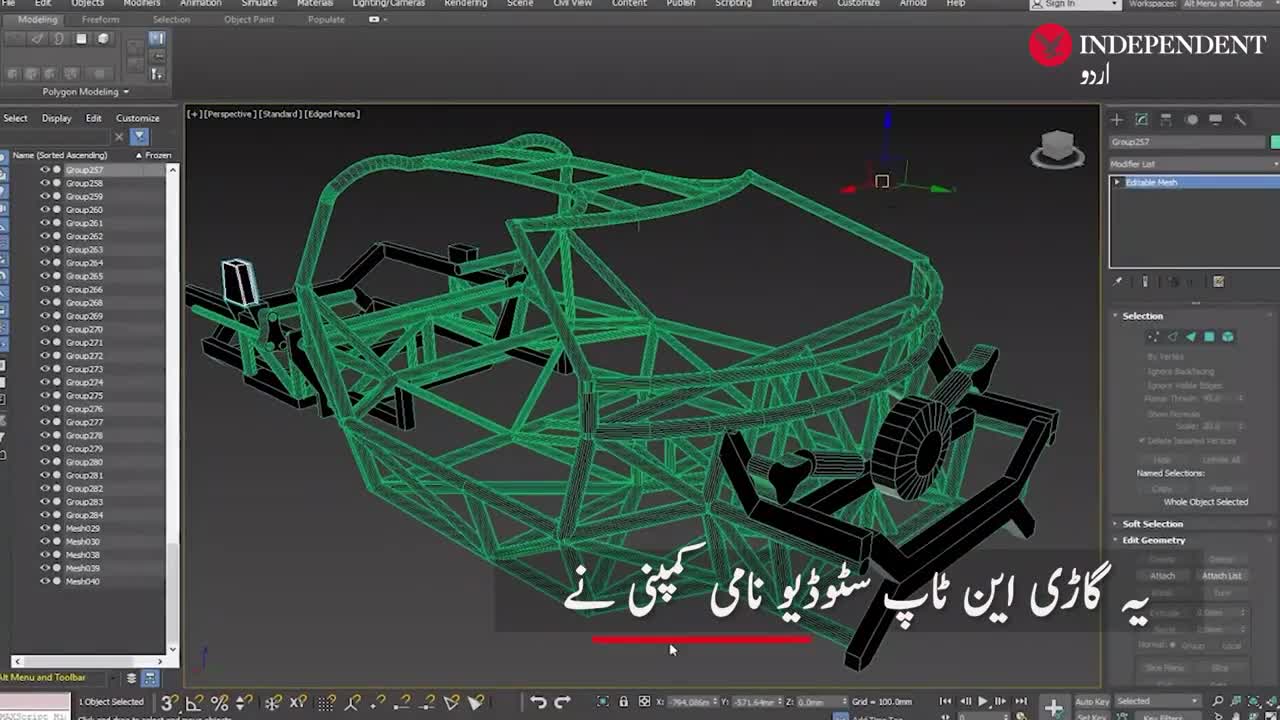Toggle visibility eye for Group260
Viewport: 1280px width, 720px height.
pyautogui.click(x=45, y=210)
